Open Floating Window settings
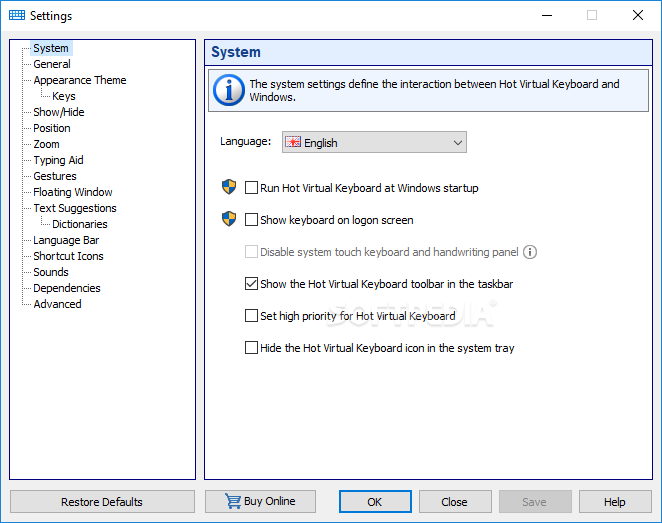Screen dimensions: 662x523 point(73,192)
